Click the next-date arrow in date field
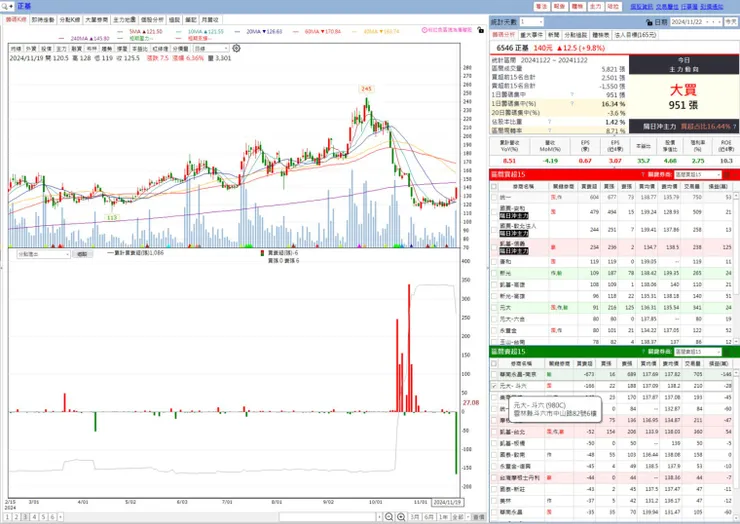The image size is (740, 524). point(719,22)
